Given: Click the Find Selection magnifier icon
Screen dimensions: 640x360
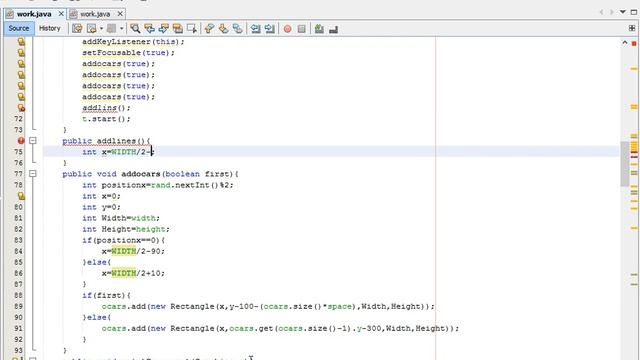Looking at the screenshot, I should coord(135,29).
